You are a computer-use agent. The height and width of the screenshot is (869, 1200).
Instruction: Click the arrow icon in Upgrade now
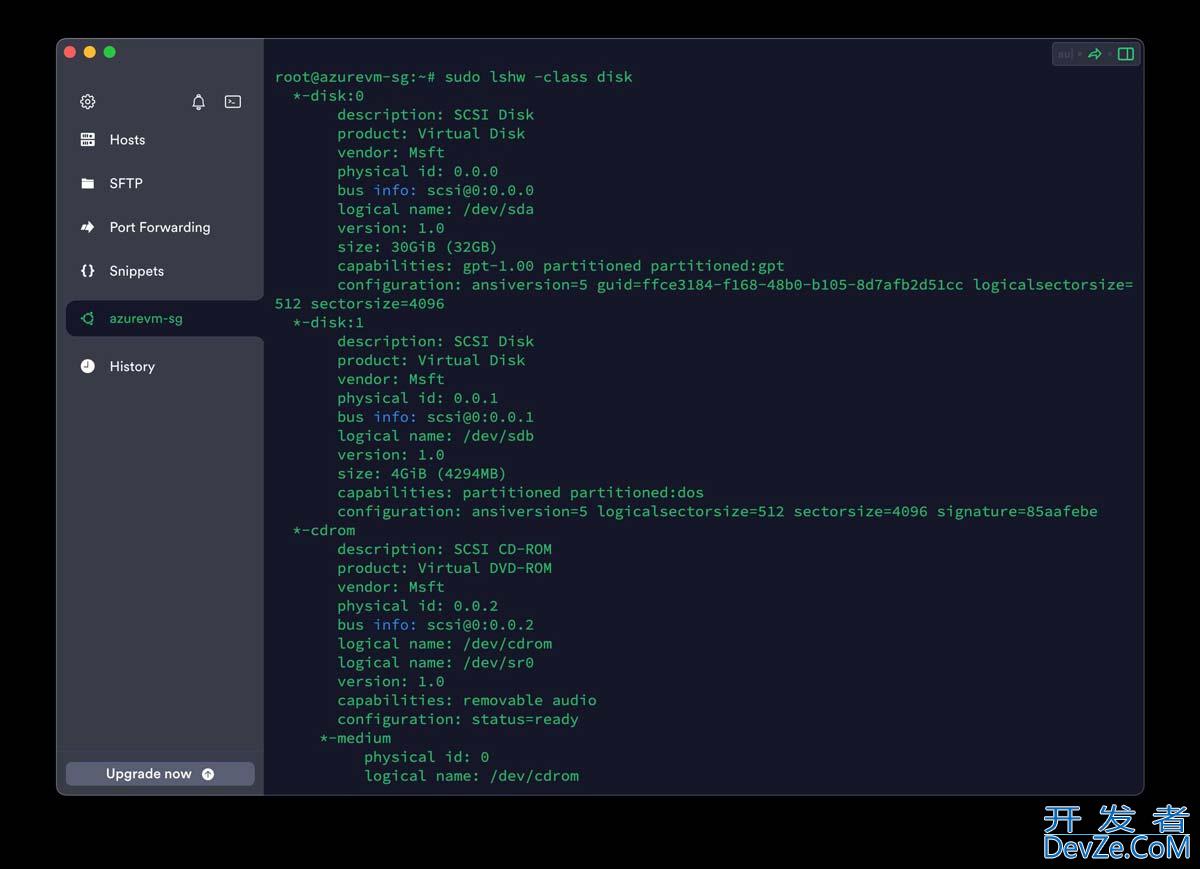click(x=208, y=774)
